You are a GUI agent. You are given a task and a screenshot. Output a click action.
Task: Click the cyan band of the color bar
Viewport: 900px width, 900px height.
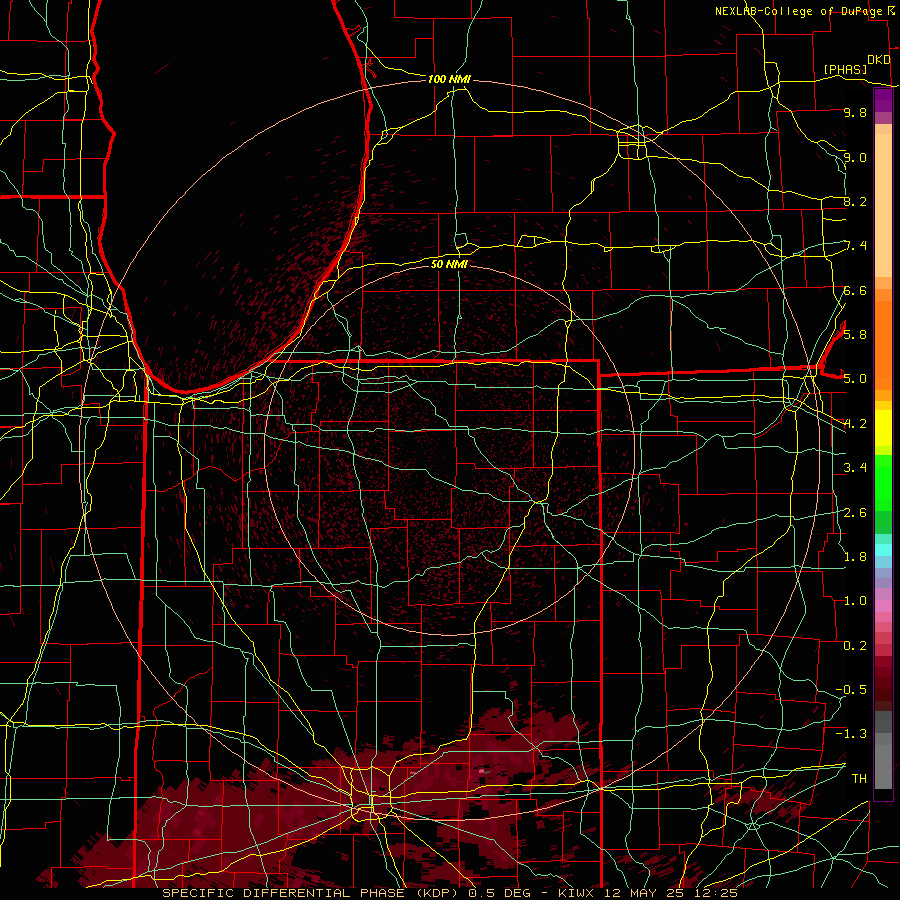[x=883, y=550]
